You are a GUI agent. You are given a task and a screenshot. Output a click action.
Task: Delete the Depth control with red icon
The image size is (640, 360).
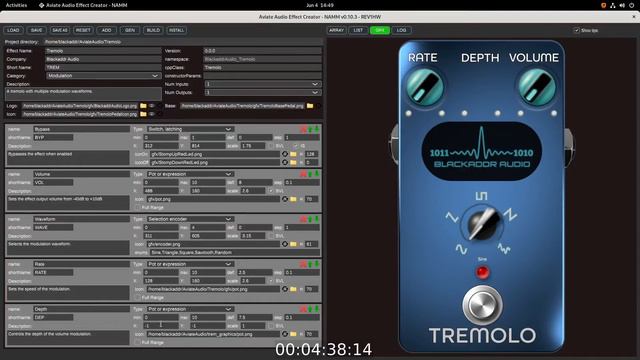[x=303, y=309]
